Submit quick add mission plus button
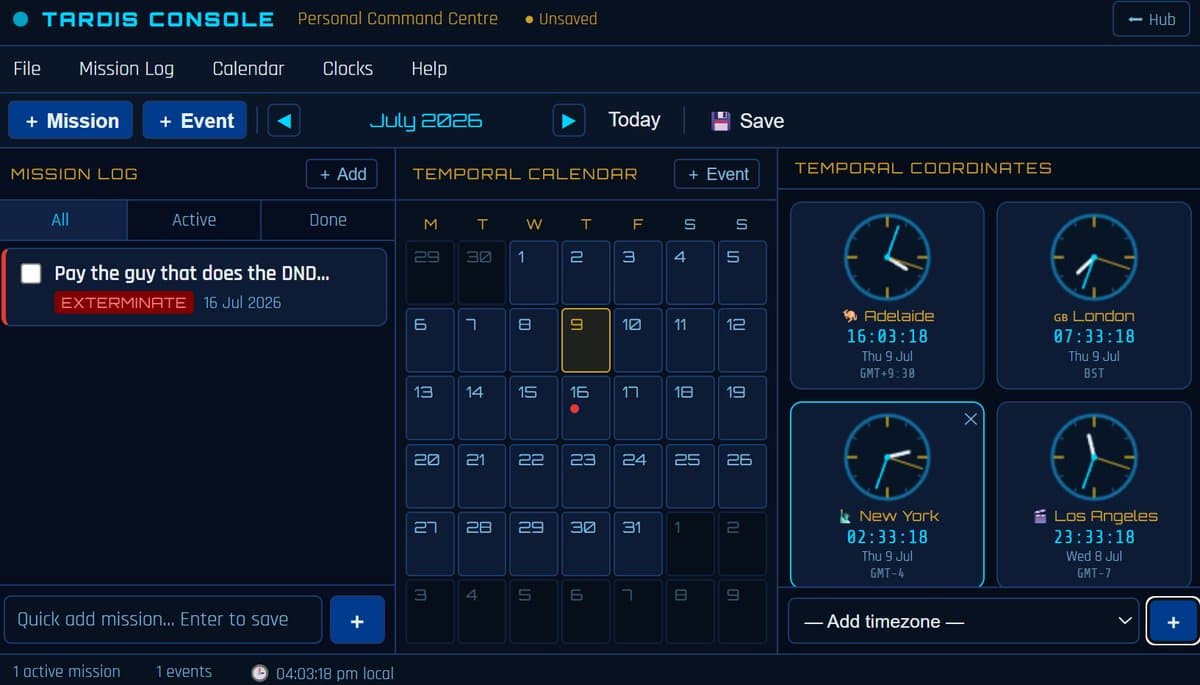The image size is (1200, 685). (x=357, y=620)
